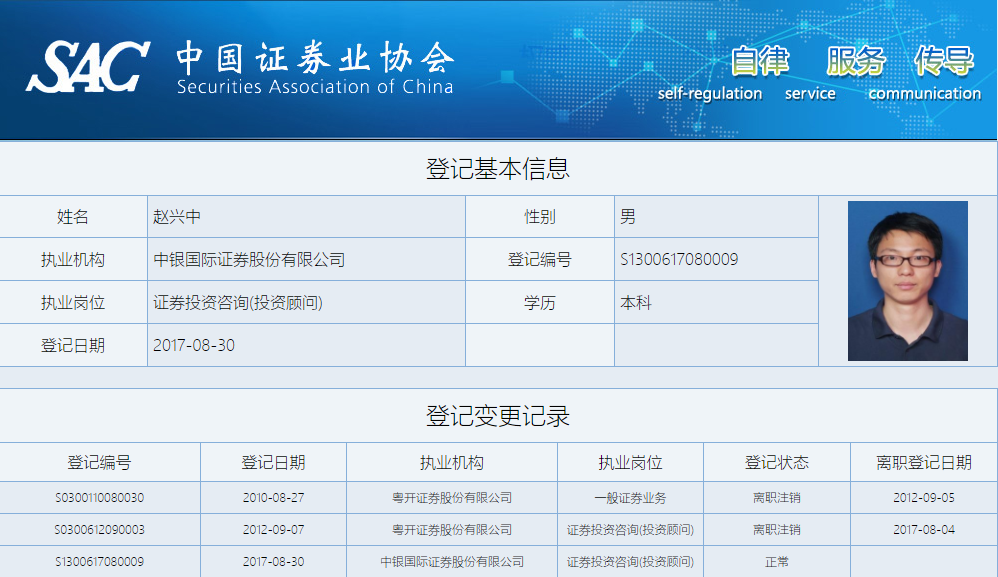The height and width of the screenshot is (577, 998).
Task: Click registration number S0300110080030
Action: pos(99,498)
